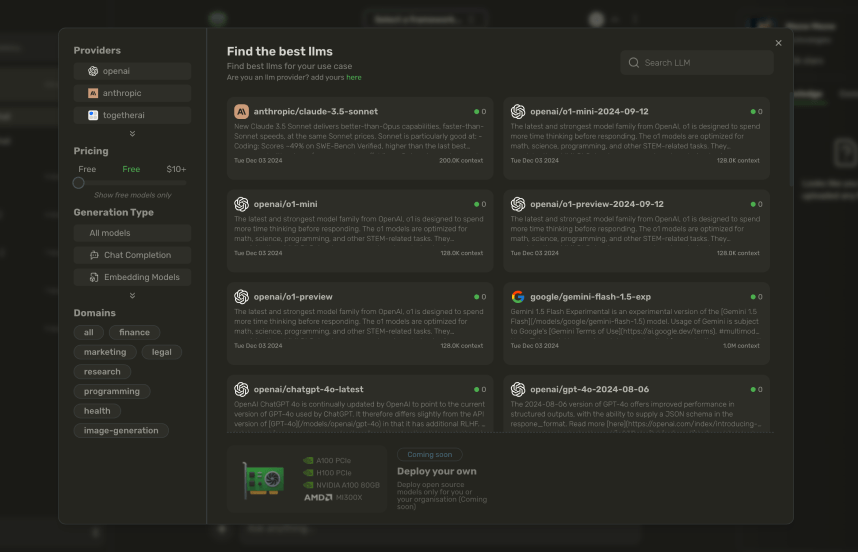Click the $10+ end of pricing slider
The width and height of the screenshot is (858, 555).
point(176,169)
